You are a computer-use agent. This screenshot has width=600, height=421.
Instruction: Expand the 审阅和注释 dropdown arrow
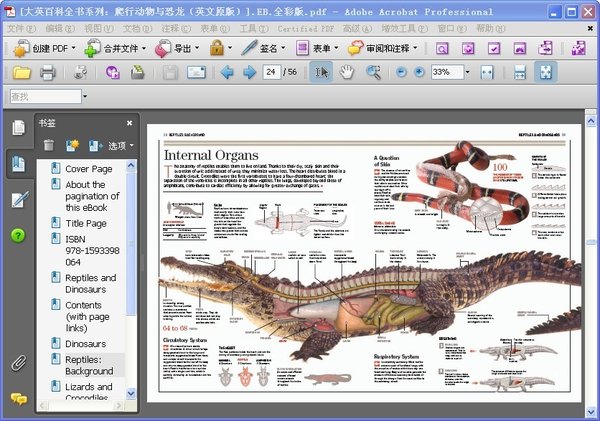pyautogui.click(x=415, y=48)
